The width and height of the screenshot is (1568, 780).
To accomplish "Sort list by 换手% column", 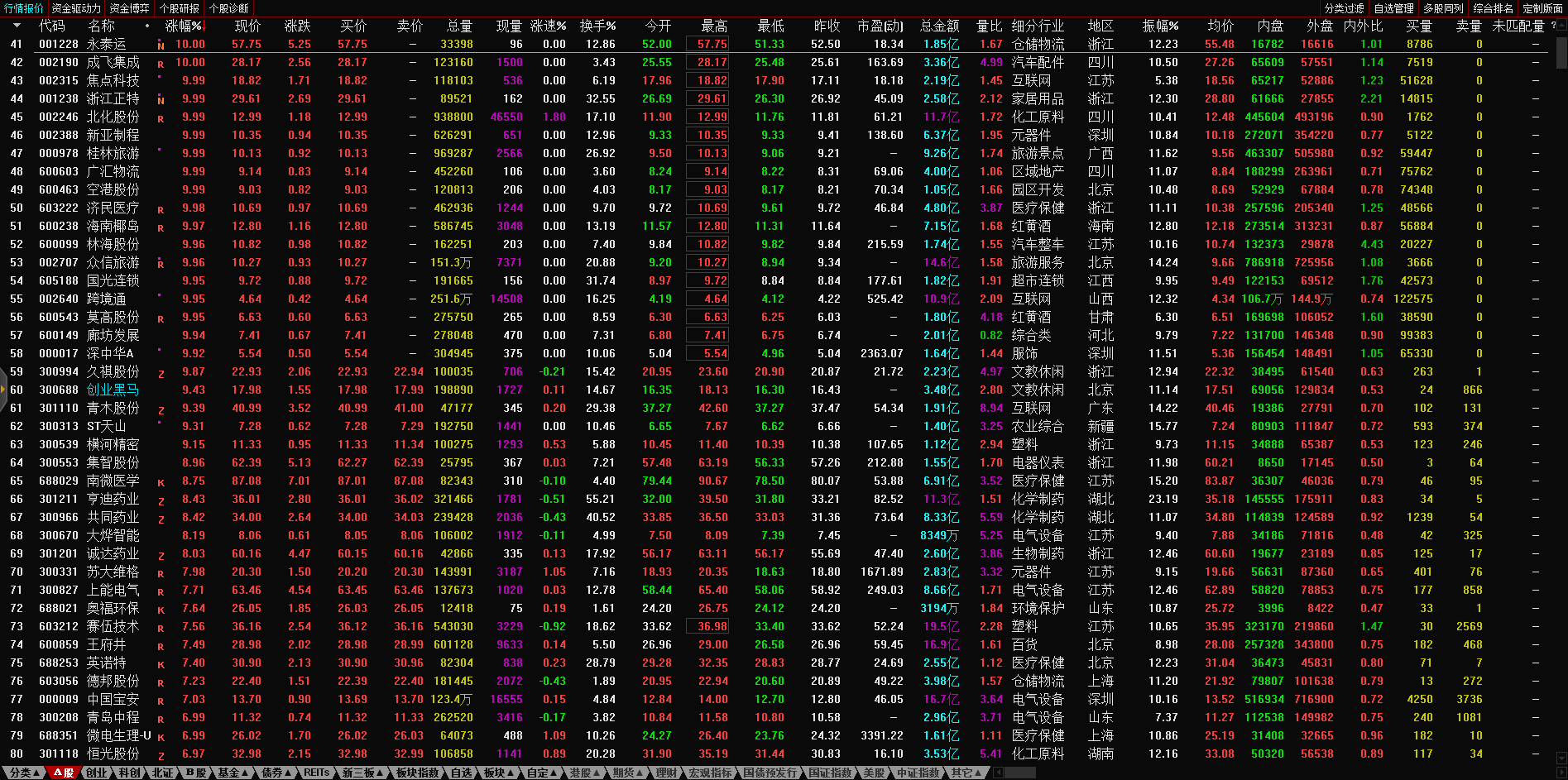I will 597,26.
